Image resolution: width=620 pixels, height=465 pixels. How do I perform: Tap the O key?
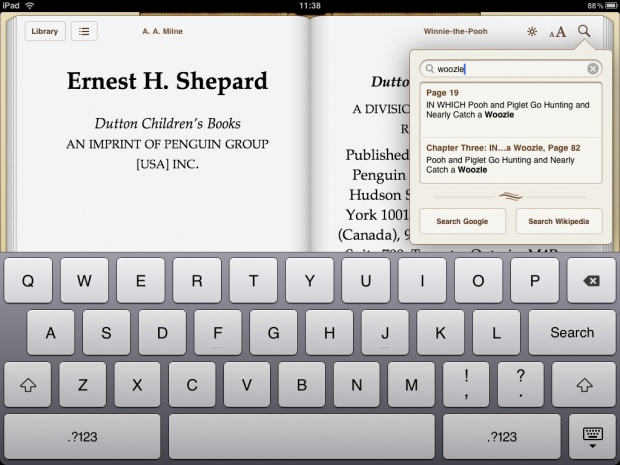[x=478, y=280]
